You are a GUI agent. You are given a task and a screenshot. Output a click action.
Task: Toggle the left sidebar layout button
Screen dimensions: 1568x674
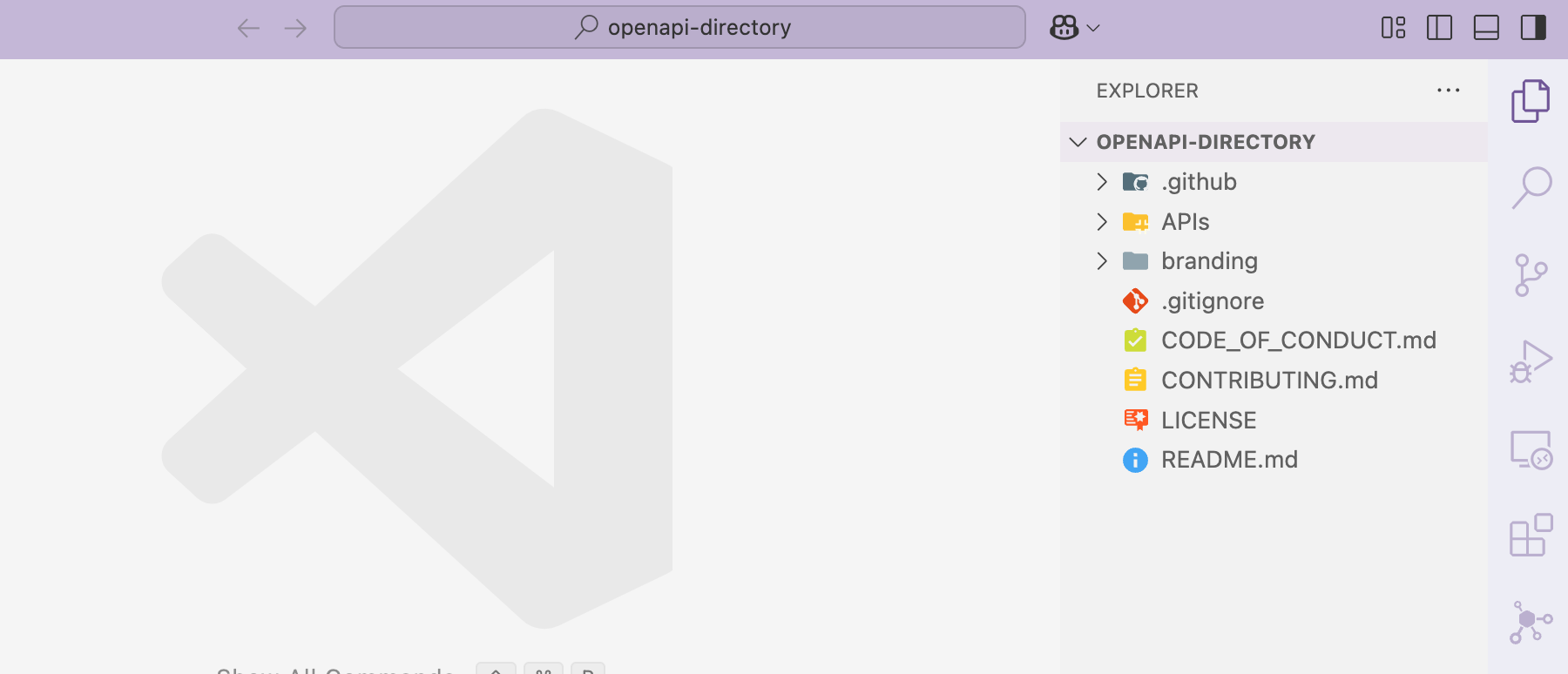1440,28
